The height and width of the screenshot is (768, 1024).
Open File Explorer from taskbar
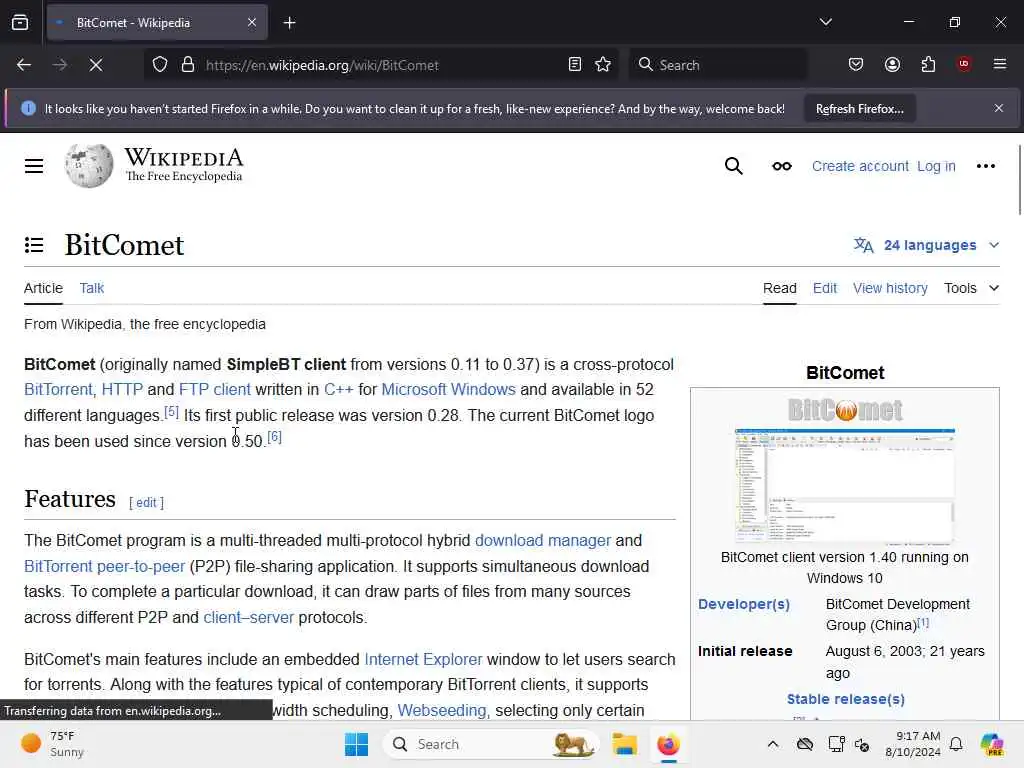(x=624, y=744)
